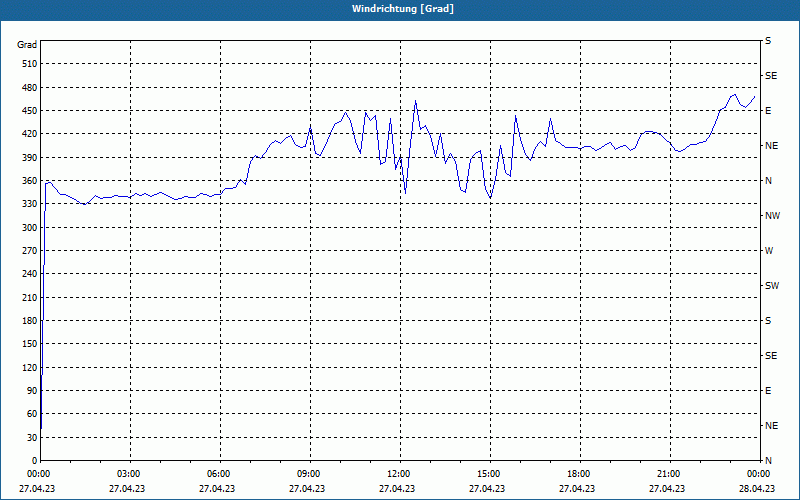Select the 03:00 time axis label

130,474
